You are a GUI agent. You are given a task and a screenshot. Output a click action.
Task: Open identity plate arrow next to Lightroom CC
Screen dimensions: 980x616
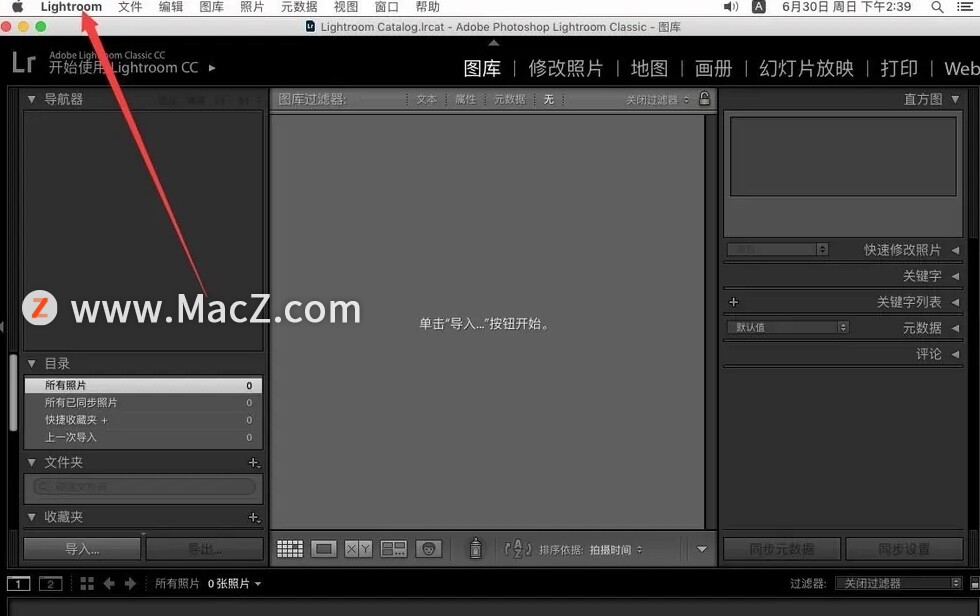click(212, 68)
